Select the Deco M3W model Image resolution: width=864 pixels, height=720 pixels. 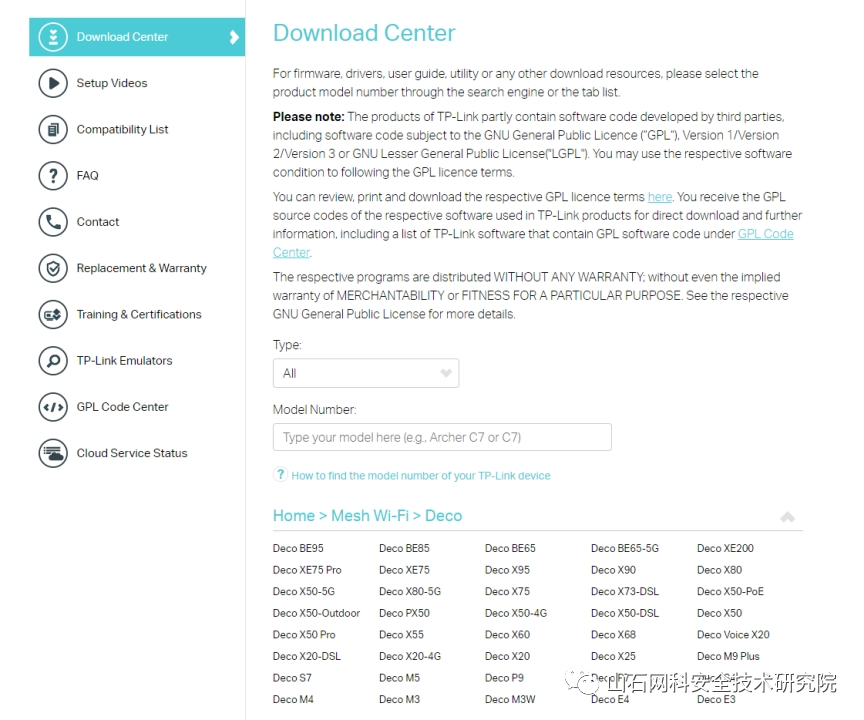(510, 699)
